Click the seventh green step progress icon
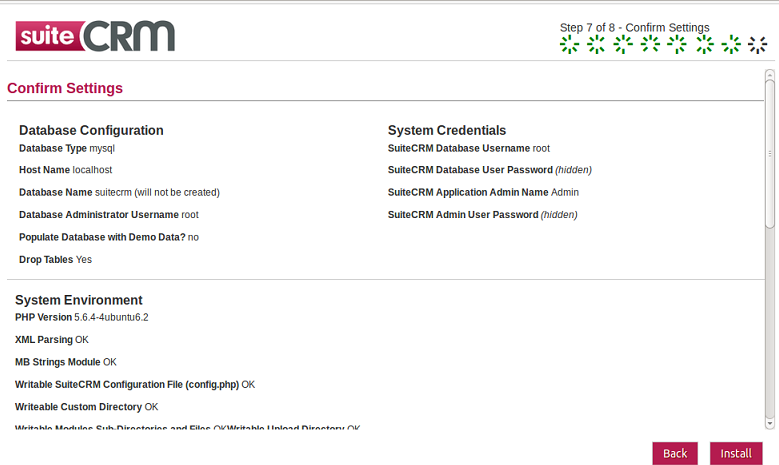This screenshot has width=779, height=465. [731, 44]
